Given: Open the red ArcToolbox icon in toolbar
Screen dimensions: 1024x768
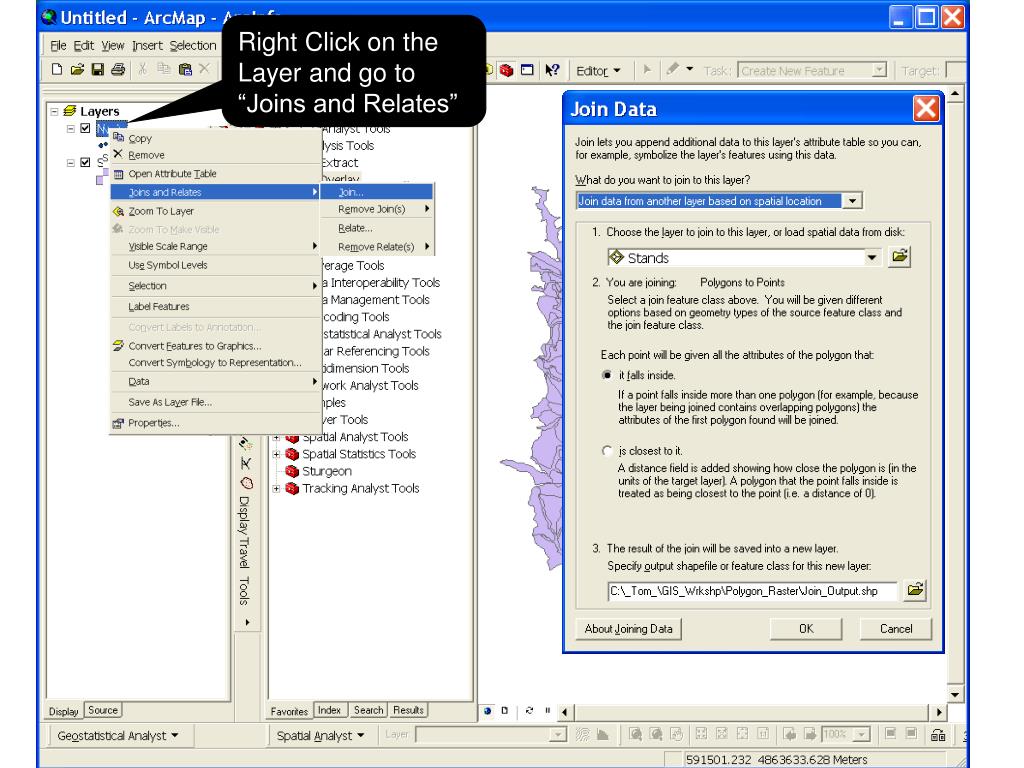Looking at the screenshot, I should 507,70.
